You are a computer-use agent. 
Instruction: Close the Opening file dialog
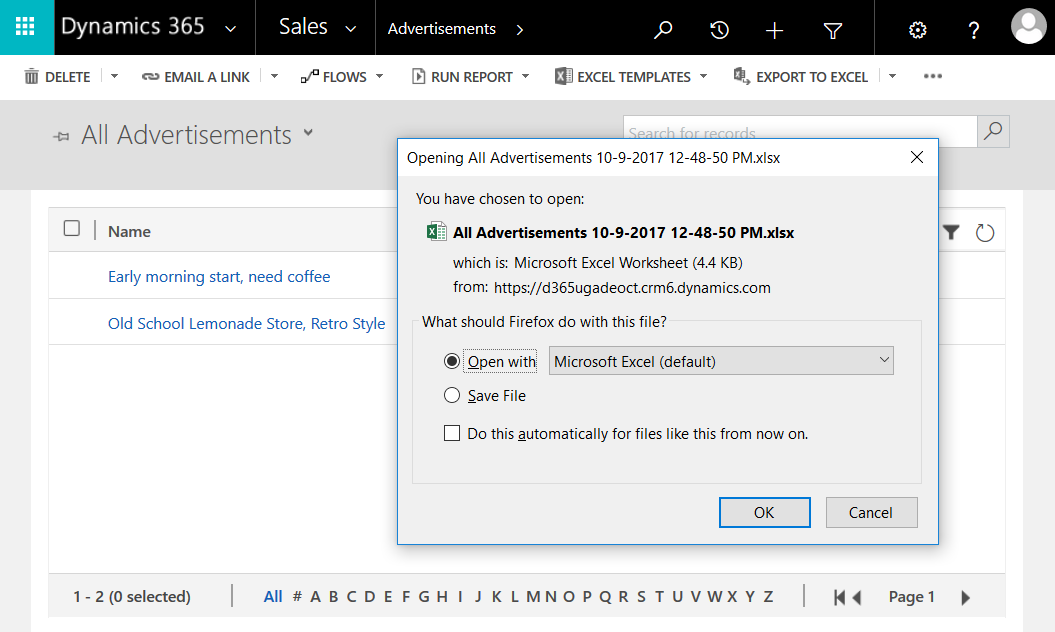[916, 157]
